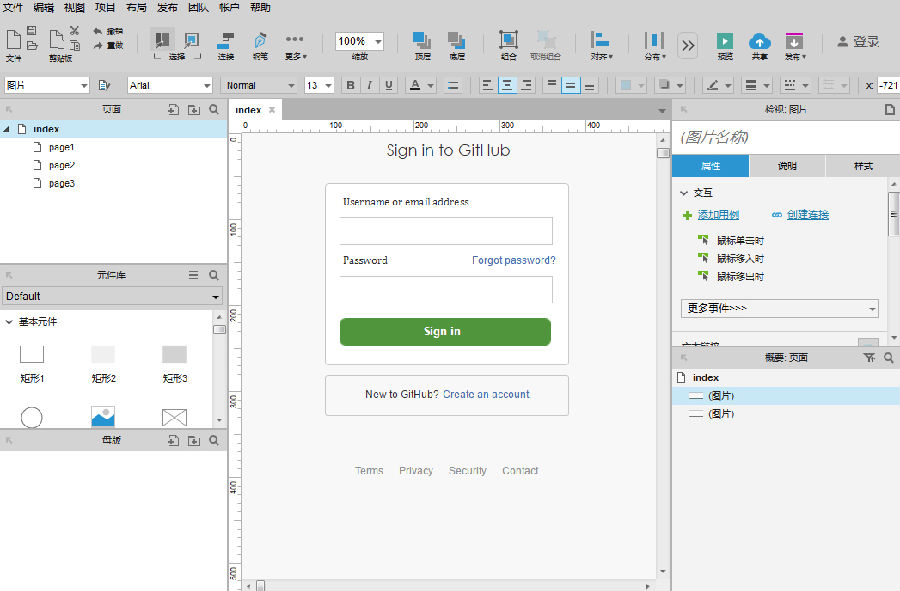Screen dimensions: 900x591
Task: Open the 更多事件>>> dropdown
Action: 779,308
